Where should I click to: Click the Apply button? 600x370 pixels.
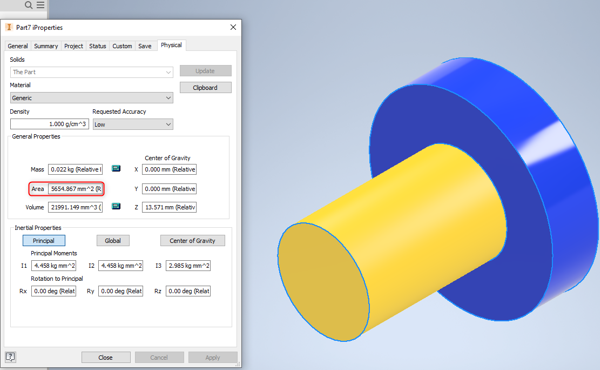click(x=213, y=357)
